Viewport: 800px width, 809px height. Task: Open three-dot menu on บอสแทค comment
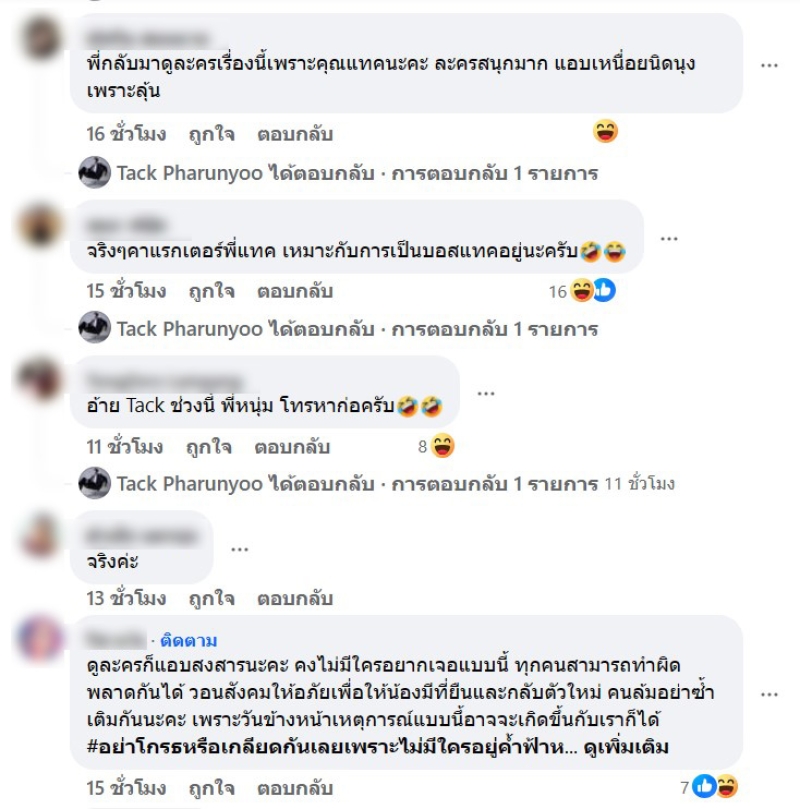[668, 238]
